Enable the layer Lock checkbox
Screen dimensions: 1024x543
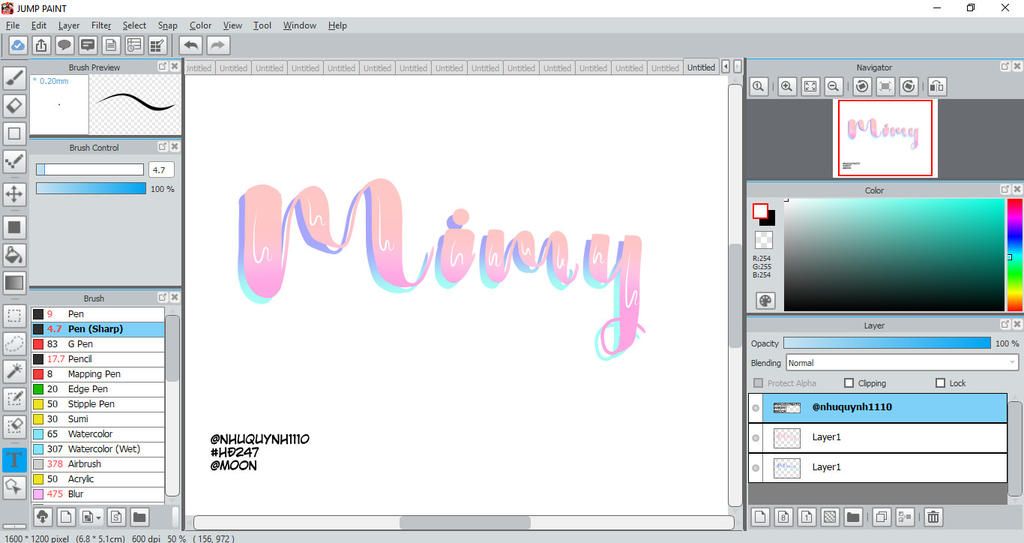pyautogui.click(x=940, y=383)
